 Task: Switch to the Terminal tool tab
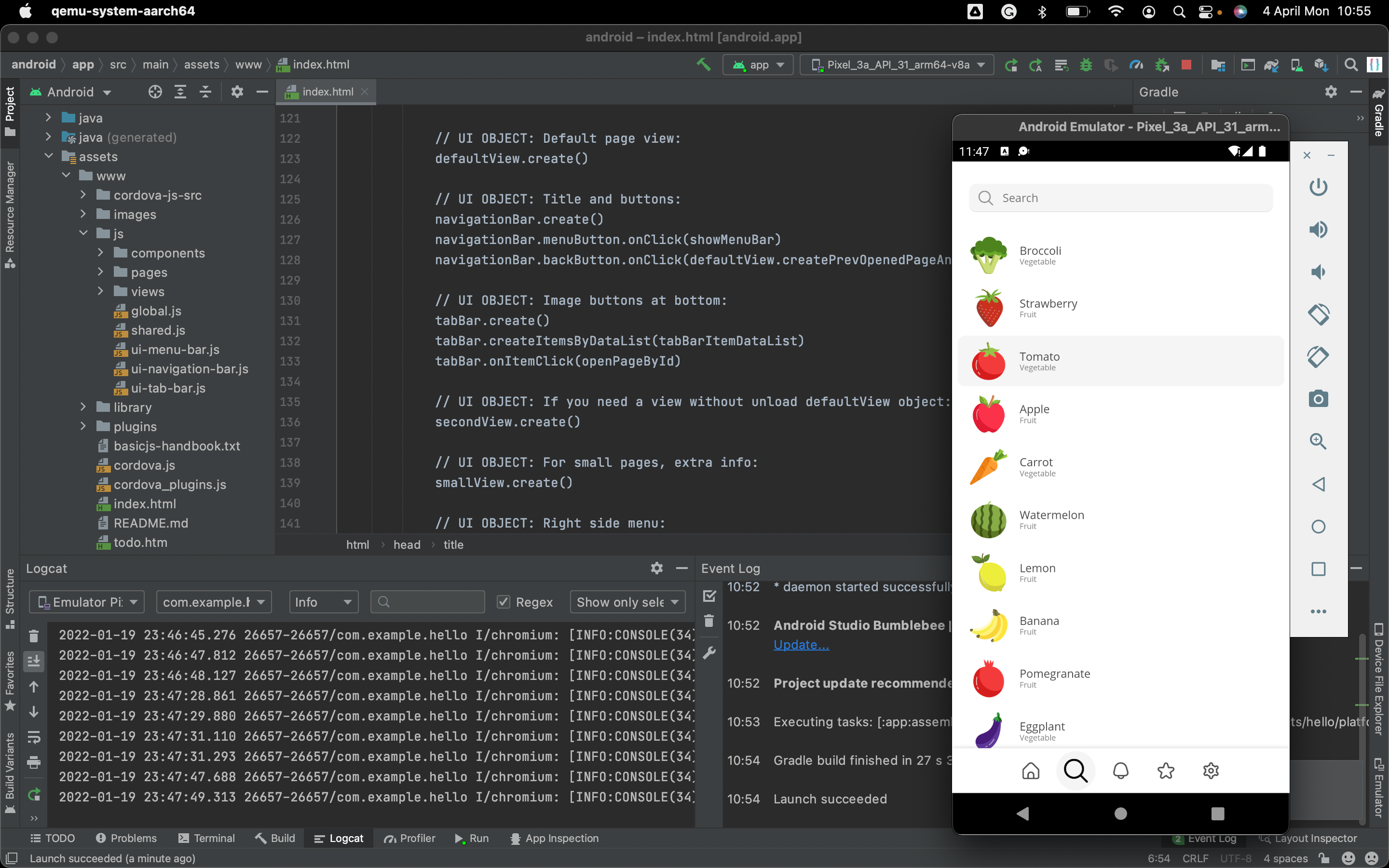click(x=206, y=838)
